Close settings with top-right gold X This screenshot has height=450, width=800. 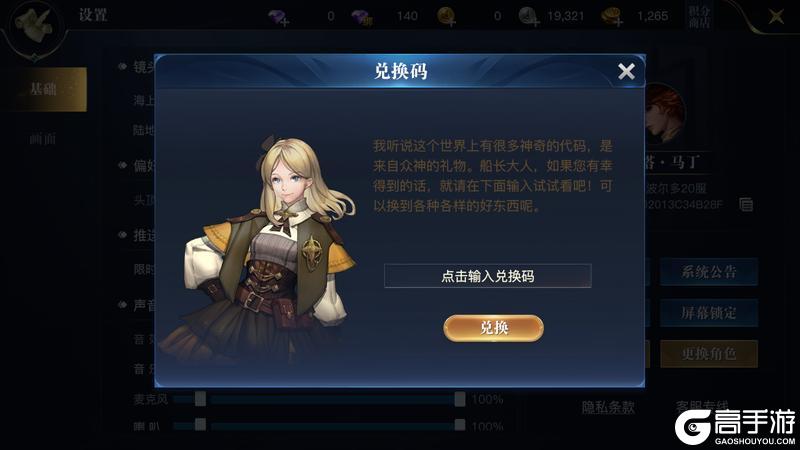point(777,16)
